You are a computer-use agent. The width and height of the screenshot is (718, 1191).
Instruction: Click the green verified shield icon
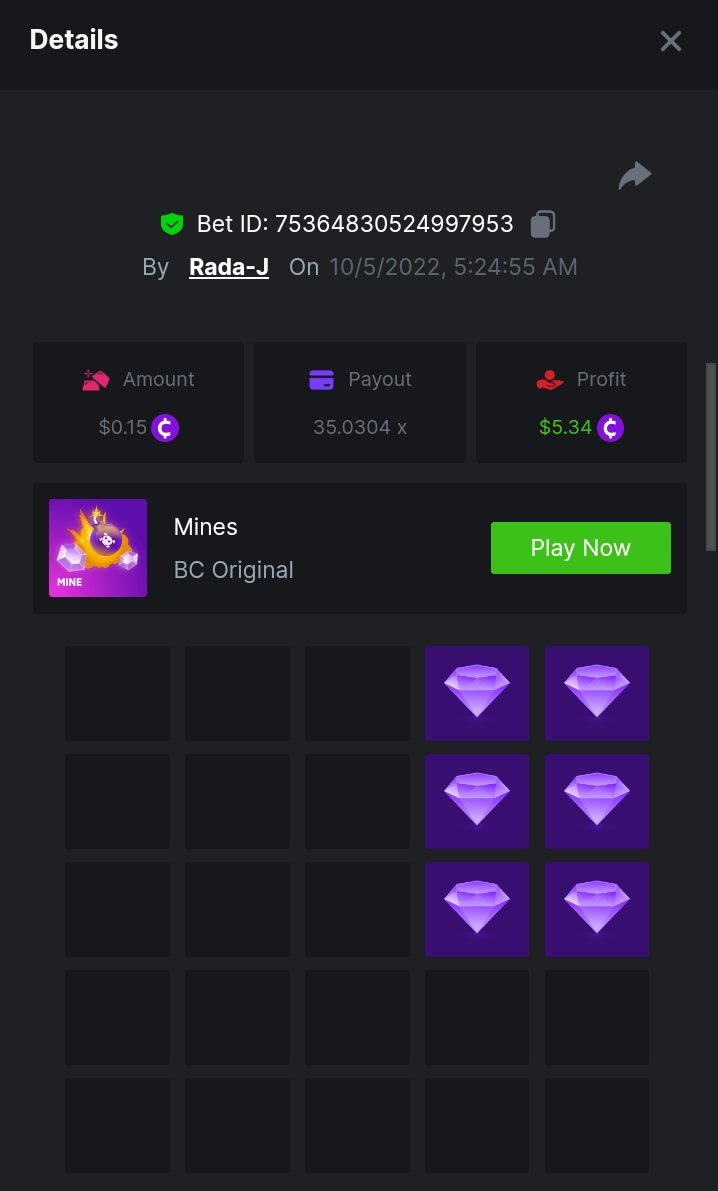(x=172, y=224)
